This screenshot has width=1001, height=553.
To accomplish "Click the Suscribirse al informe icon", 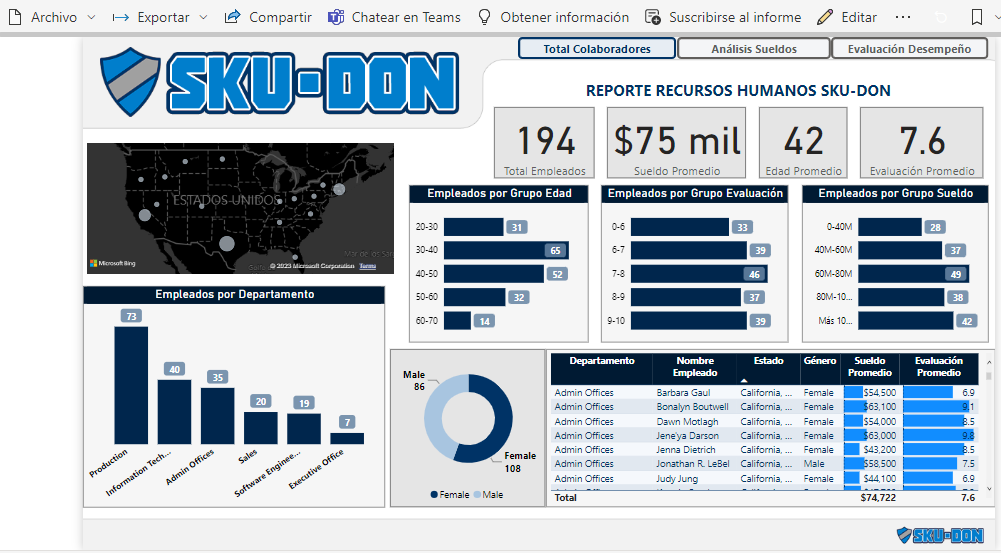I will pos(653,17).
